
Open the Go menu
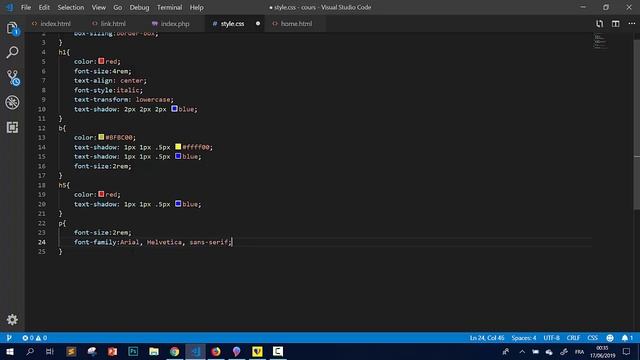(118, 7)
